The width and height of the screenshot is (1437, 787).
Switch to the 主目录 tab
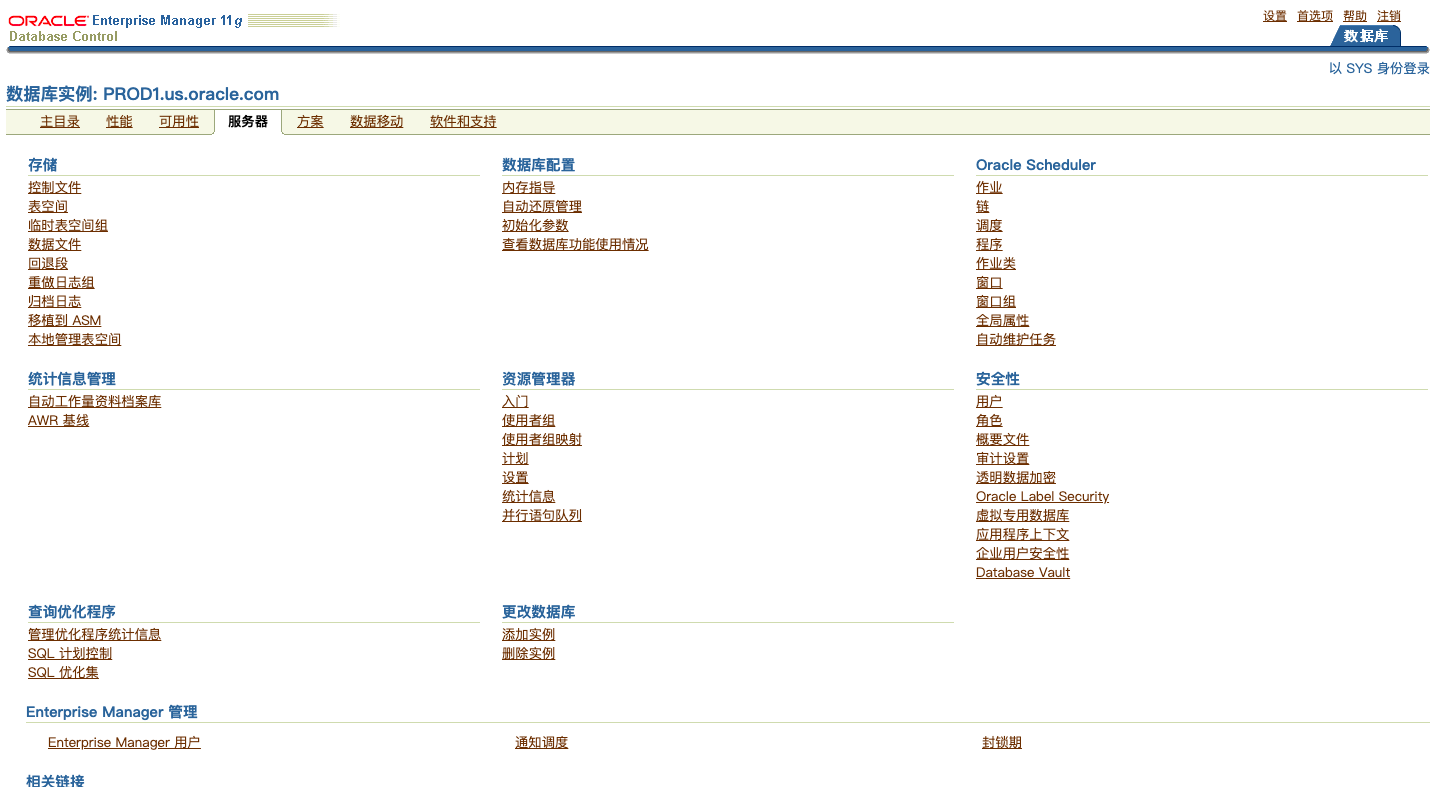(59, 121)
